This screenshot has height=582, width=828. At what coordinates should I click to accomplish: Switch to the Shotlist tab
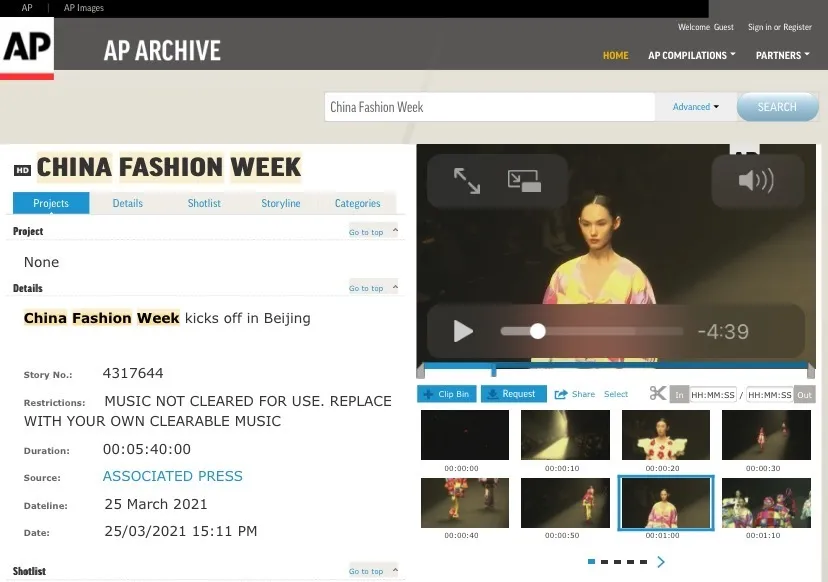coord(204,203)
